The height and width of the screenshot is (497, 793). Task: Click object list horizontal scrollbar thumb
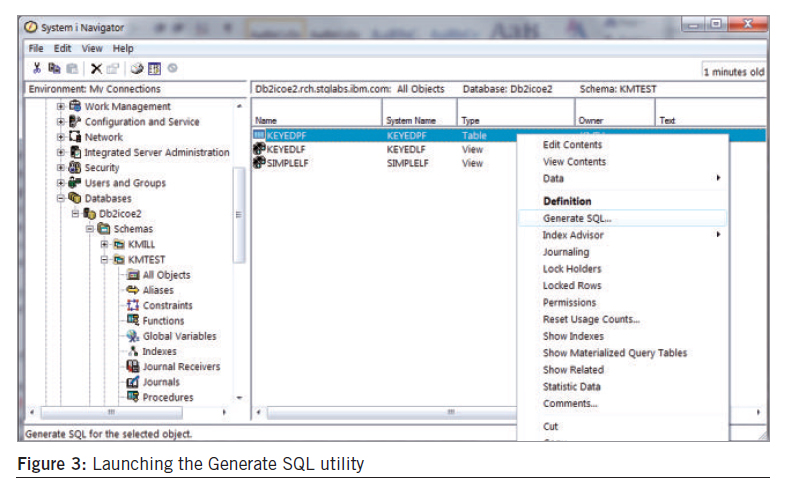(392, 413)
